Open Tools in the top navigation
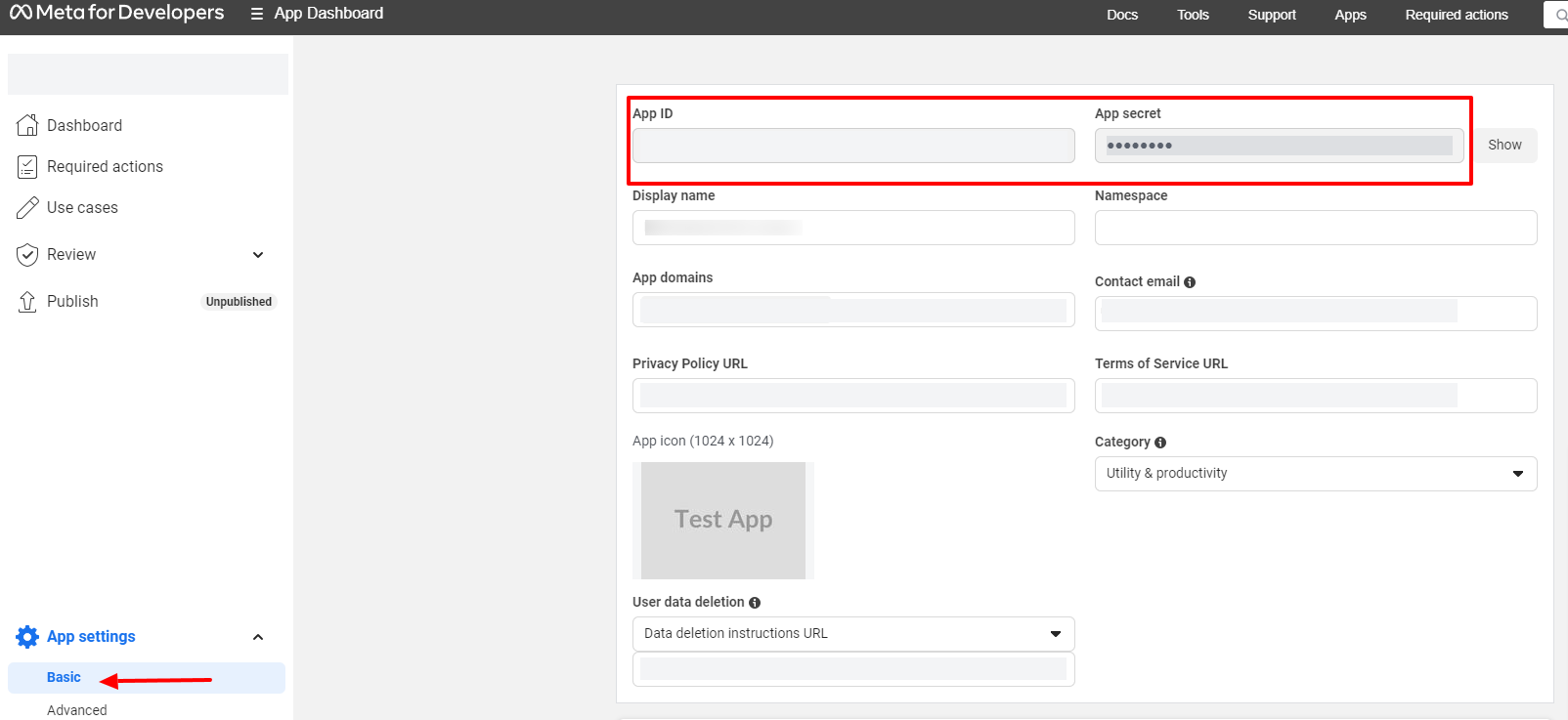 pyautogui.click(x=1193, y=15)
